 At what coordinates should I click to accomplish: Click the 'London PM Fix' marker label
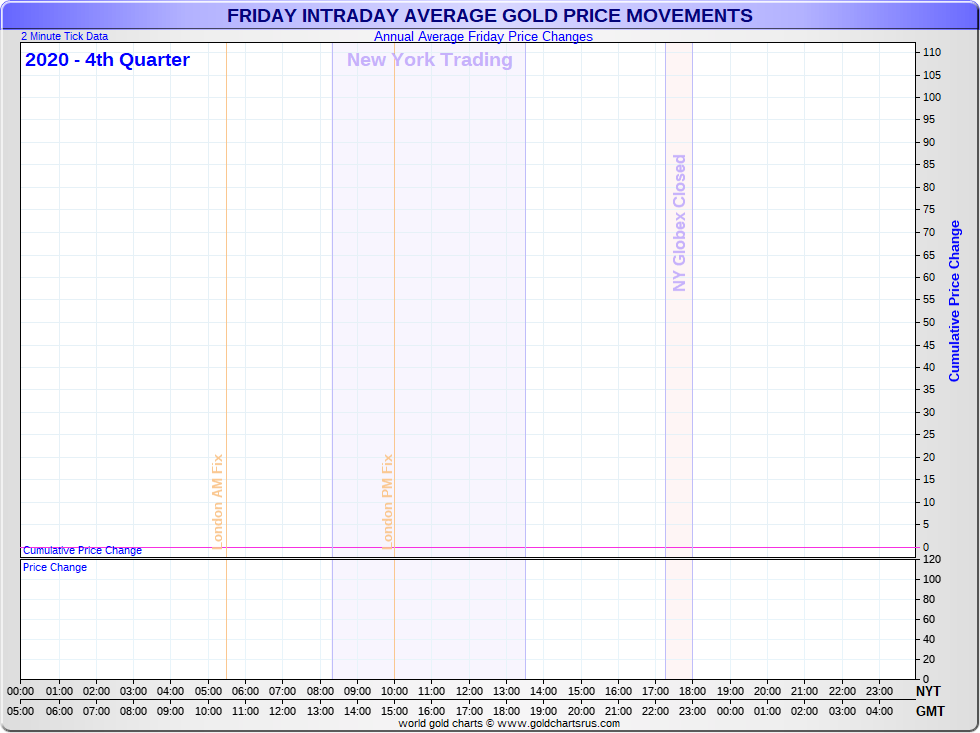point(388,501)
